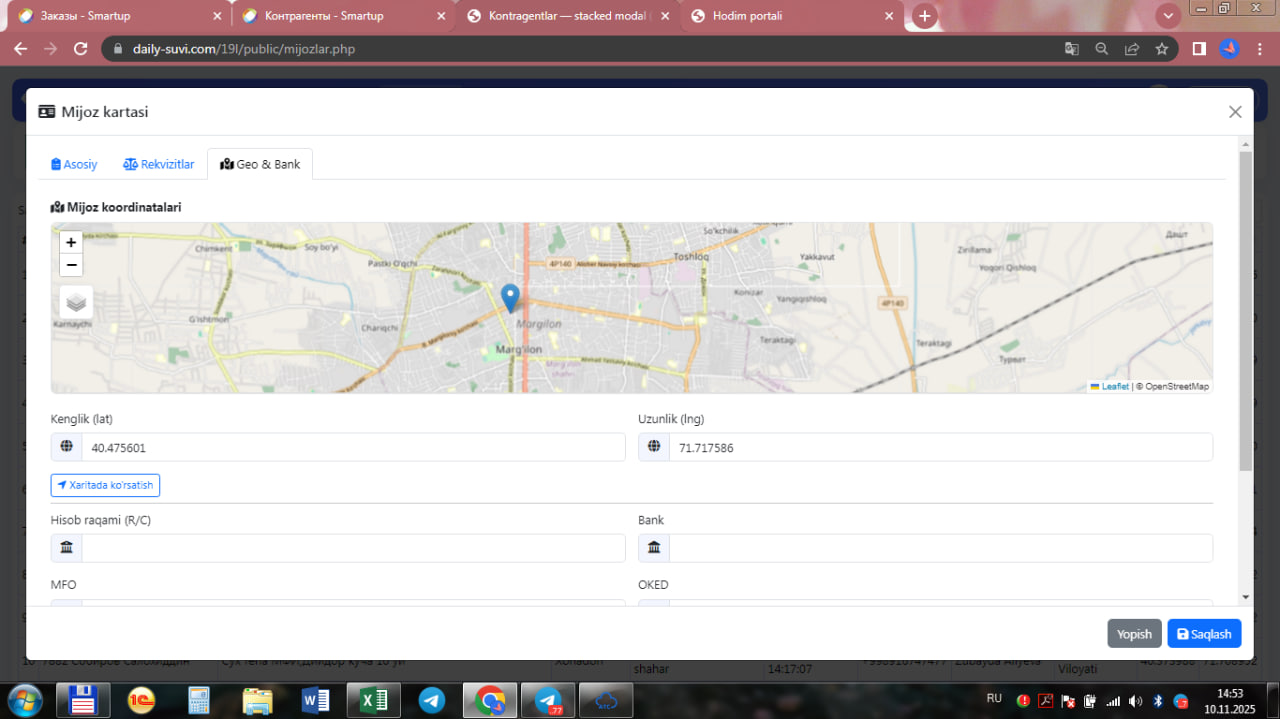This screenshot has height=719, width=1280.
Task: Click the Yopish button
Action: tap(1134, 634)
